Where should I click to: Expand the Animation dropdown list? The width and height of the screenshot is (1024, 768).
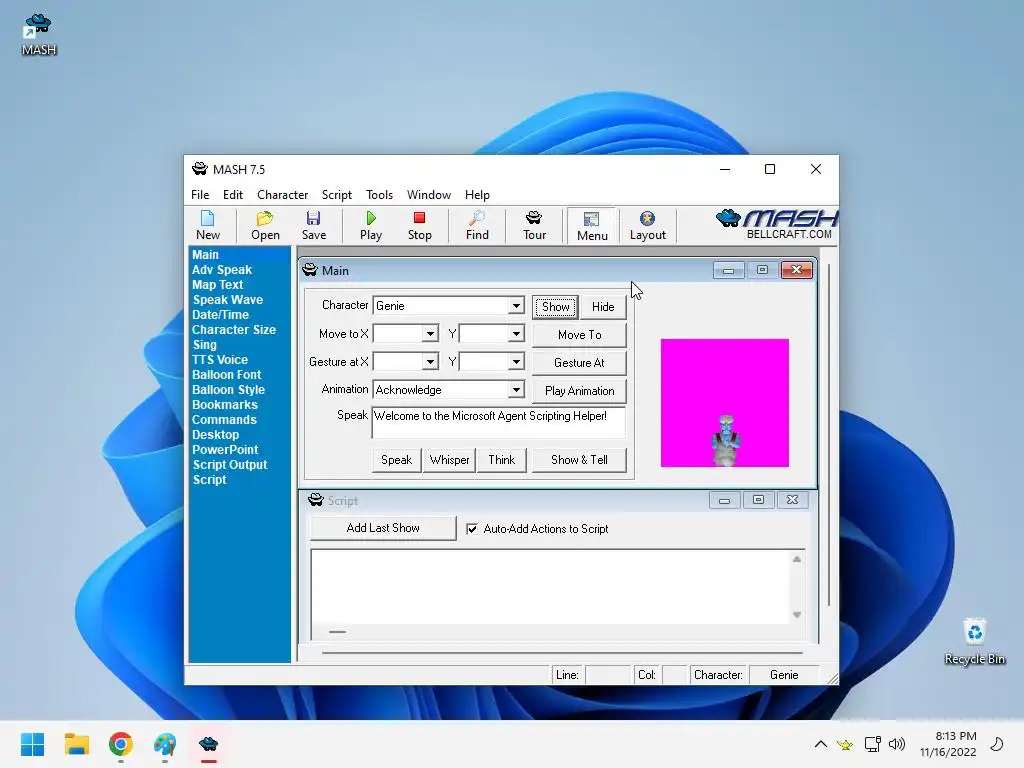click(x=516, y=390)
